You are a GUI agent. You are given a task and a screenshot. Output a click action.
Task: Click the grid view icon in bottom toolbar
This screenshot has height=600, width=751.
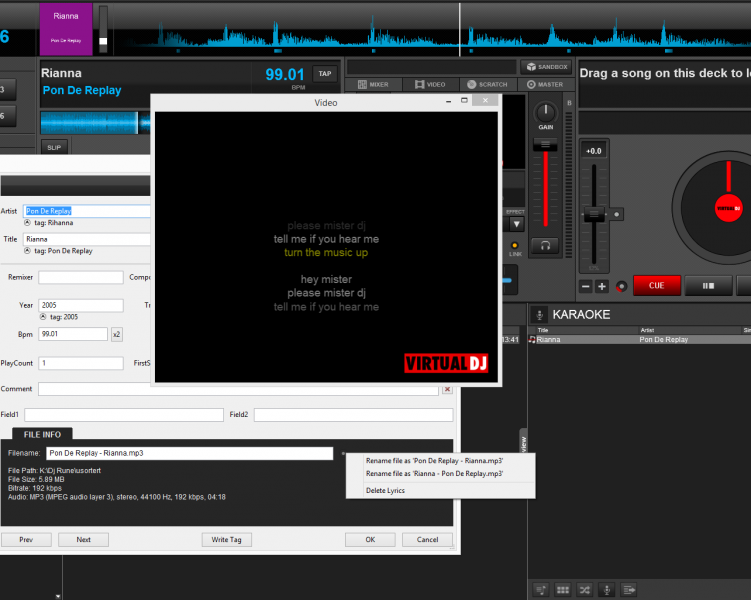tap(563, 589)
